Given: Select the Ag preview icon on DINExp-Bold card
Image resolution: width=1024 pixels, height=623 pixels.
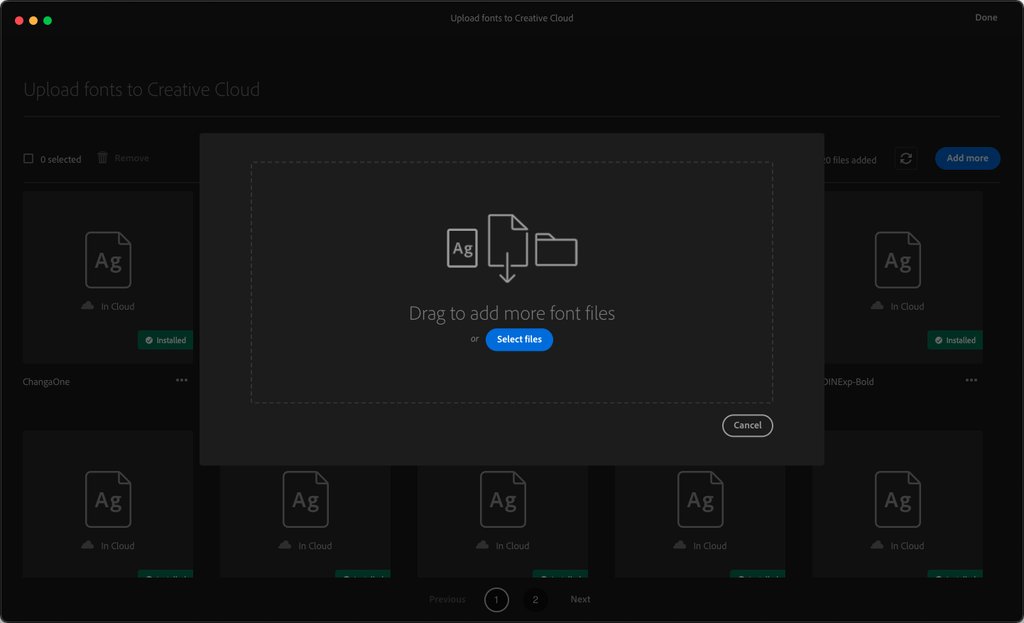Looking at the screenshot, I should point(898,259).
